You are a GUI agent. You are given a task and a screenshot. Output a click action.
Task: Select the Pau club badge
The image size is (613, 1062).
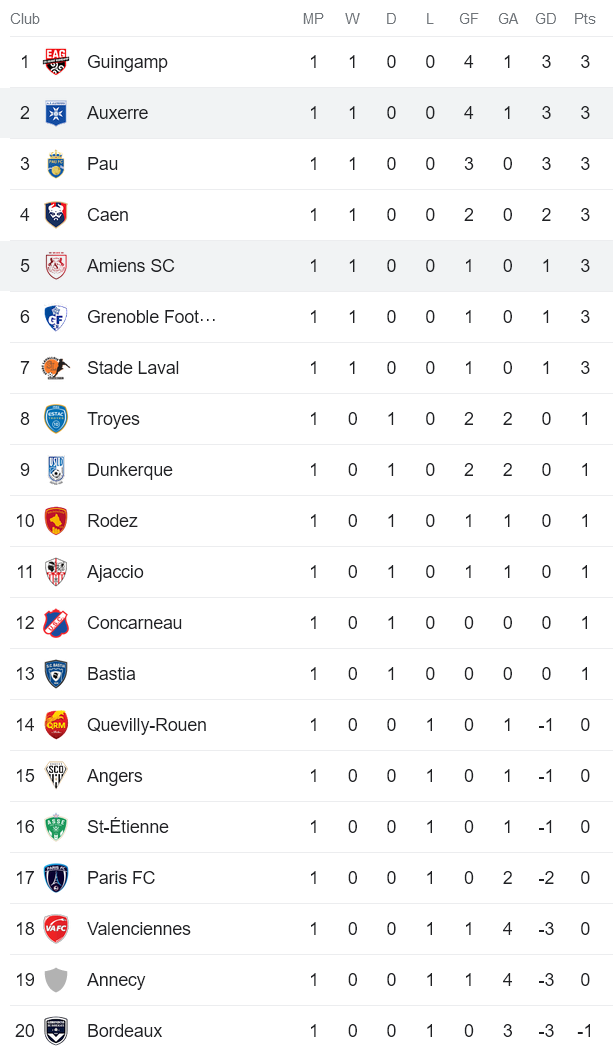click(x=56, y=164)
